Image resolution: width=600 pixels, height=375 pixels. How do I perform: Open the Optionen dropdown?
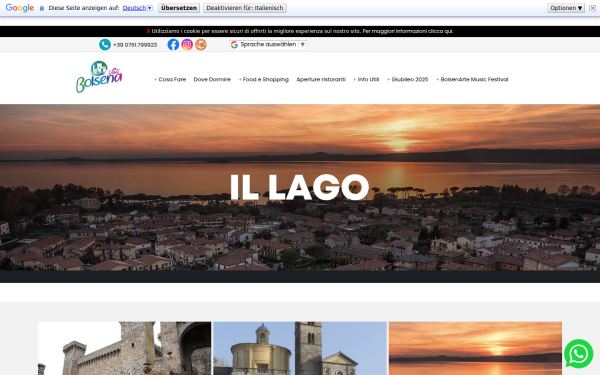[566, 8]
